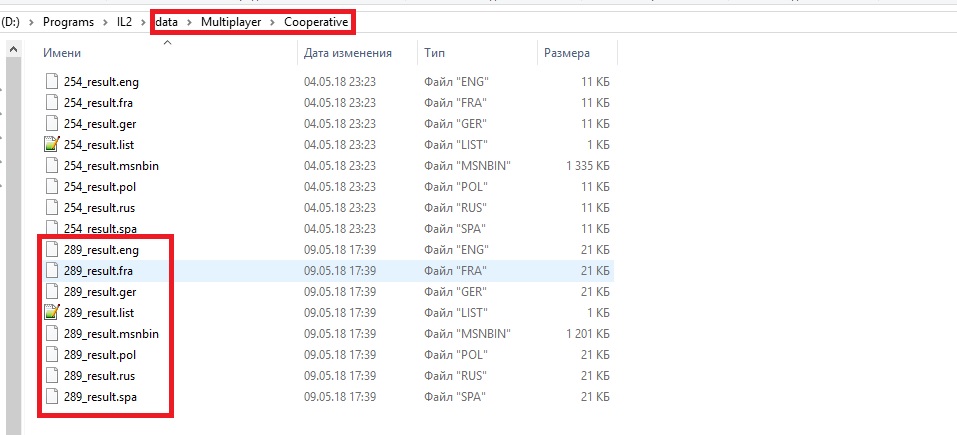The image size is (957, 435).
Task: Select the file name 254_result.eng
Action: [101, 82]
